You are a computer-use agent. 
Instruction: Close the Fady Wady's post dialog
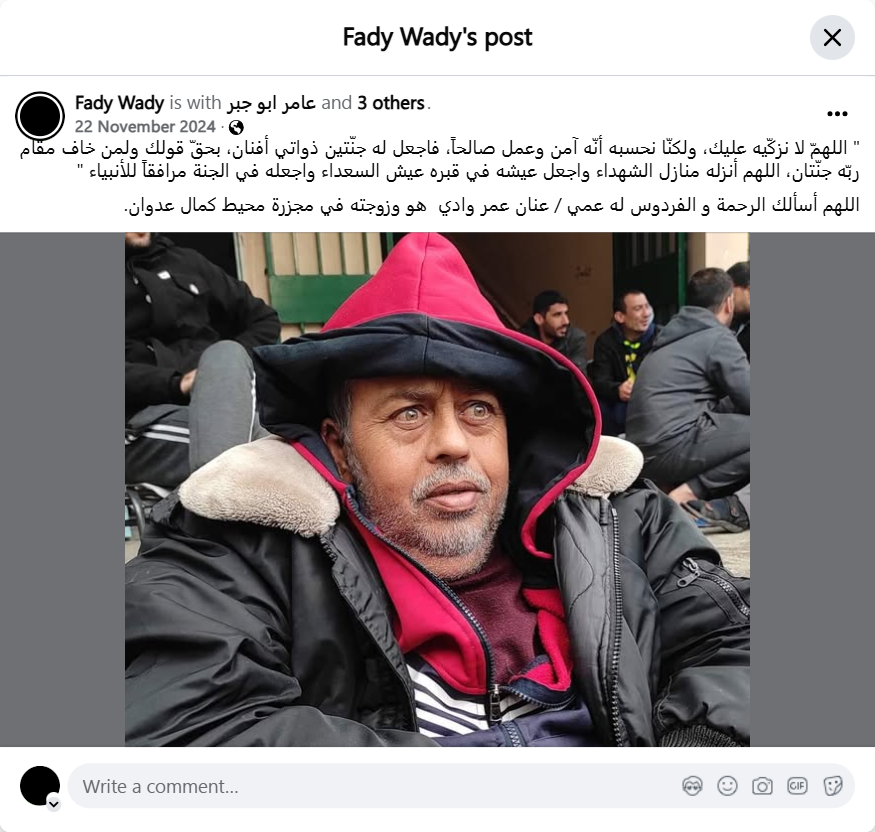(832, 38)
